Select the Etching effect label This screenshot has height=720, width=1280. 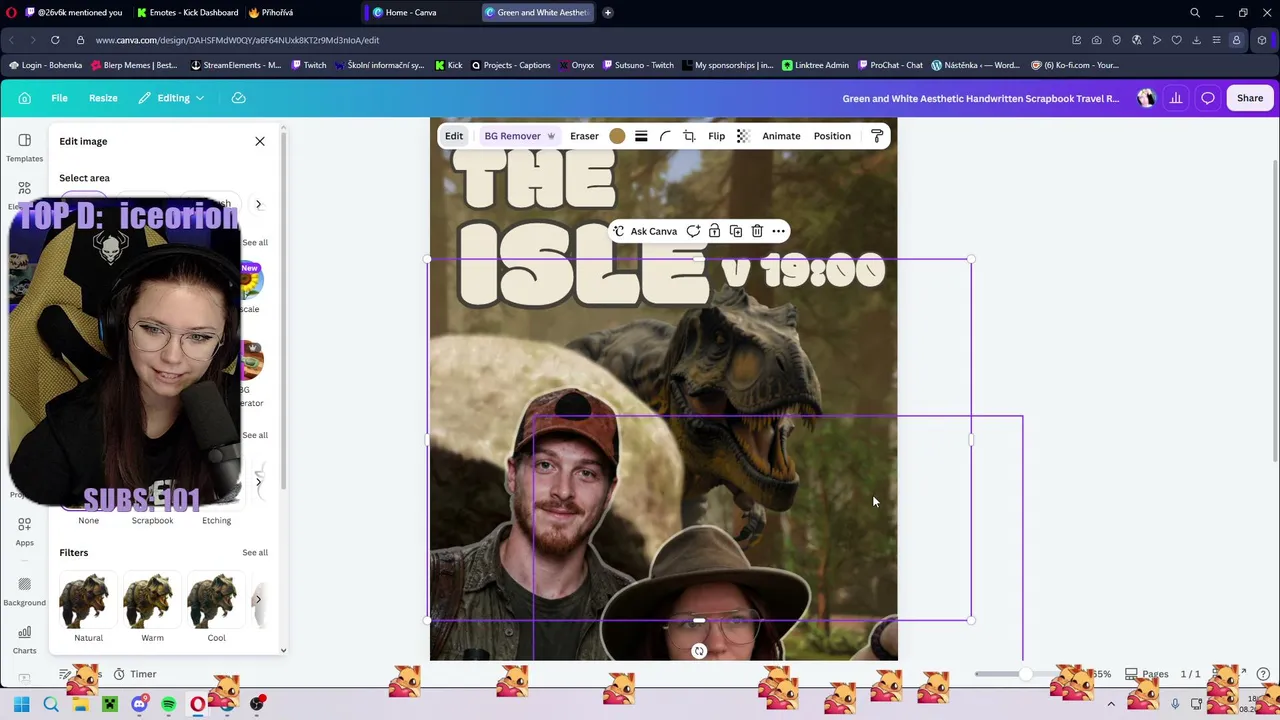216,520
